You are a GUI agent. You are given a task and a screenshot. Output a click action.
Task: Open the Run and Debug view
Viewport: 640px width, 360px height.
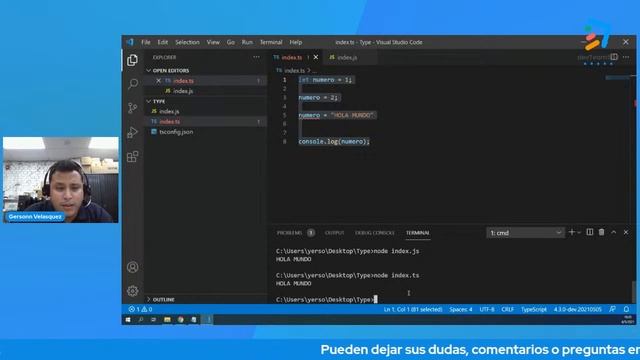point(133,132)
